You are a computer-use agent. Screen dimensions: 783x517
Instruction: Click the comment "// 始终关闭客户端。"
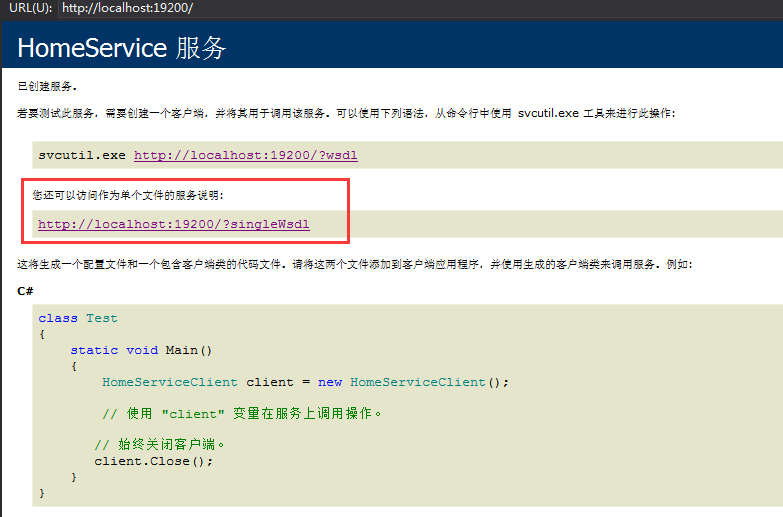click(x=160, y=445)
